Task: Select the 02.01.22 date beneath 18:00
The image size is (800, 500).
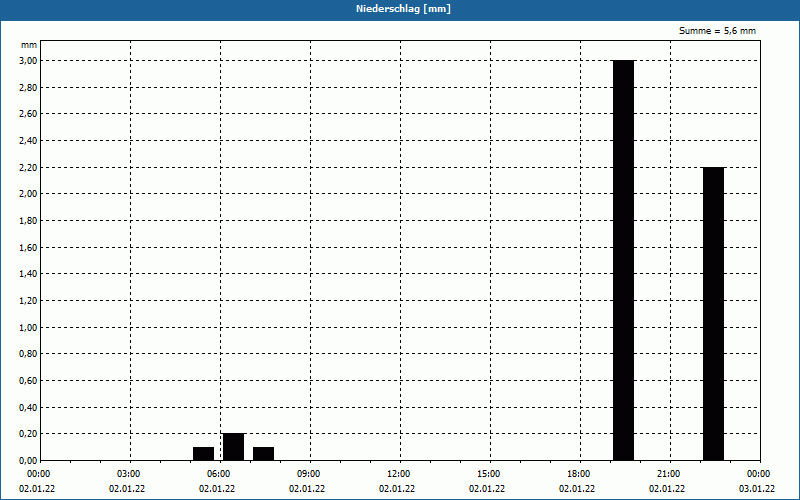Action: click(577, 489)
